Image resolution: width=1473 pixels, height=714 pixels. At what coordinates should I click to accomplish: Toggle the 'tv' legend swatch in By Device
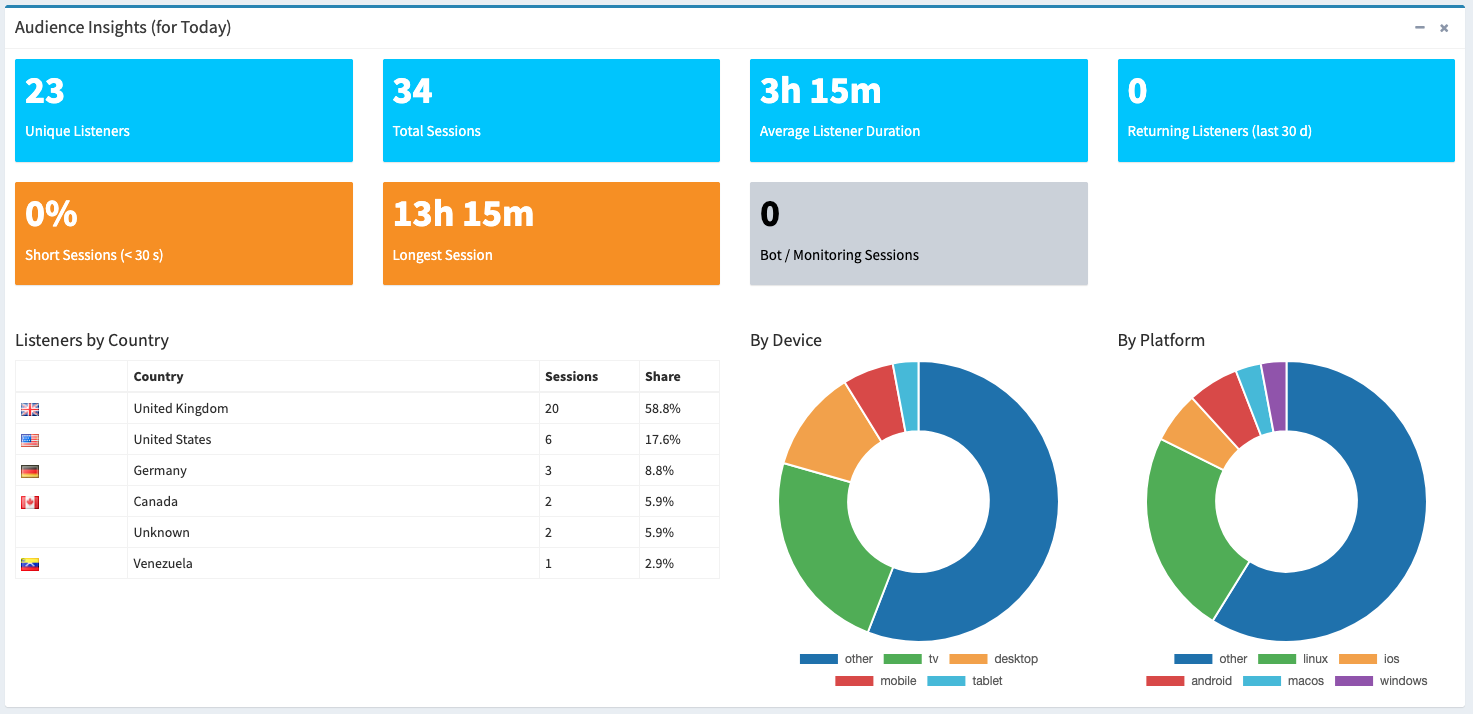pos(903,659)
